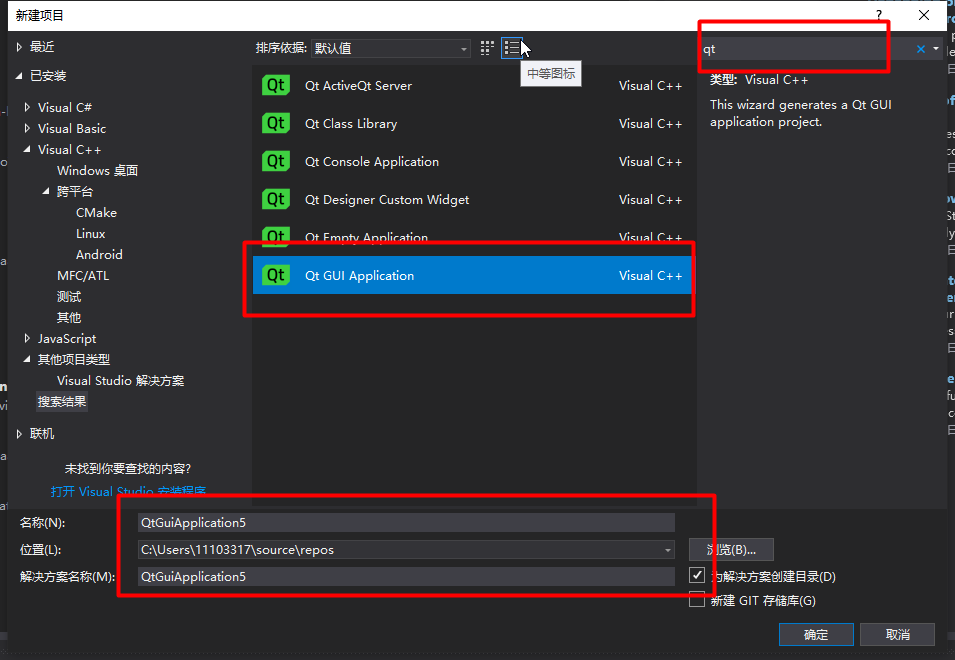Viewport: 955px width, 660px height.
Task: Select the Qt ActiveQt Server template
Action: pos(359,85)
